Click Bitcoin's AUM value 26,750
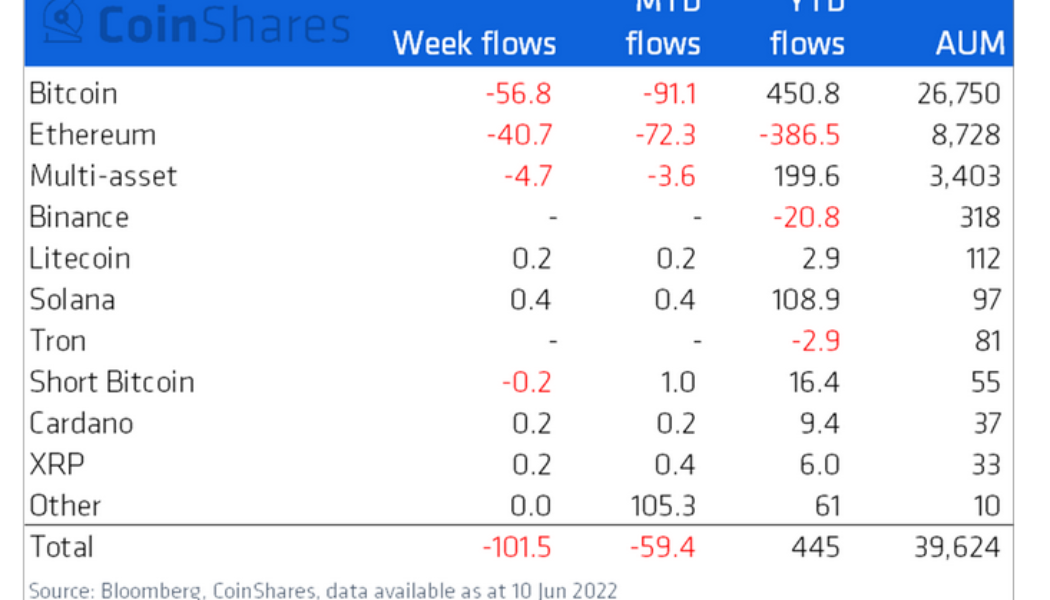This screenshot has width=1050, height=600. [958, 94]
